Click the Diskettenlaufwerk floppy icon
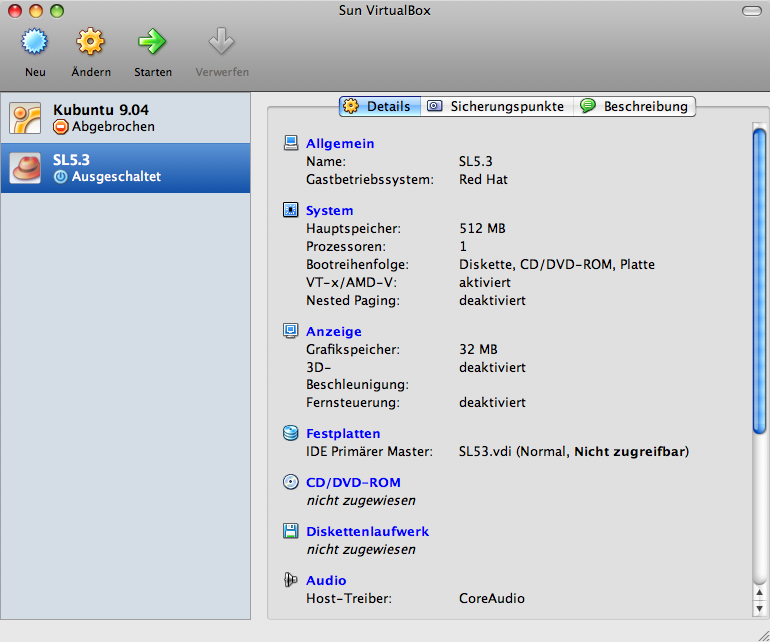This screenshot has height=642, width=770. coord(291,531)
